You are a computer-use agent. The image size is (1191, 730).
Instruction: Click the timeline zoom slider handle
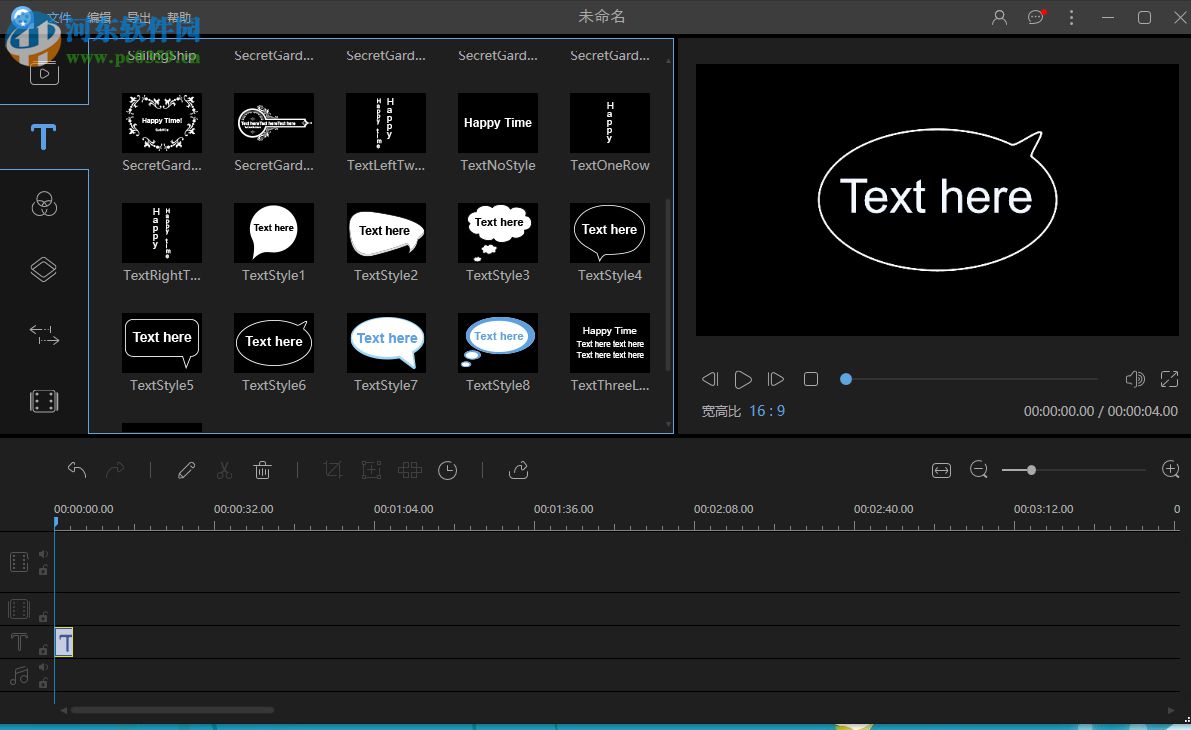1031,470
